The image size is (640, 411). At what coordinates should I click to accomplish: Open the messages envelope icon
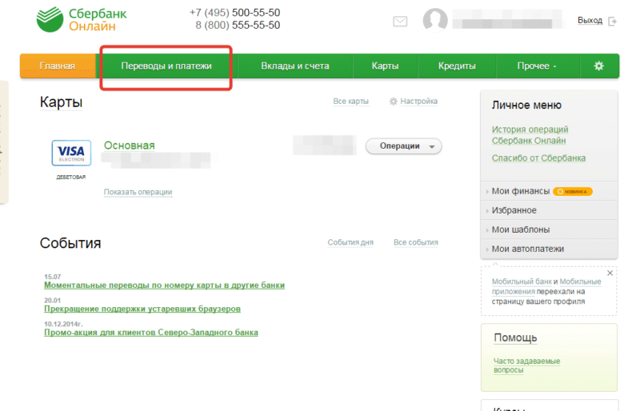(400, 21)
